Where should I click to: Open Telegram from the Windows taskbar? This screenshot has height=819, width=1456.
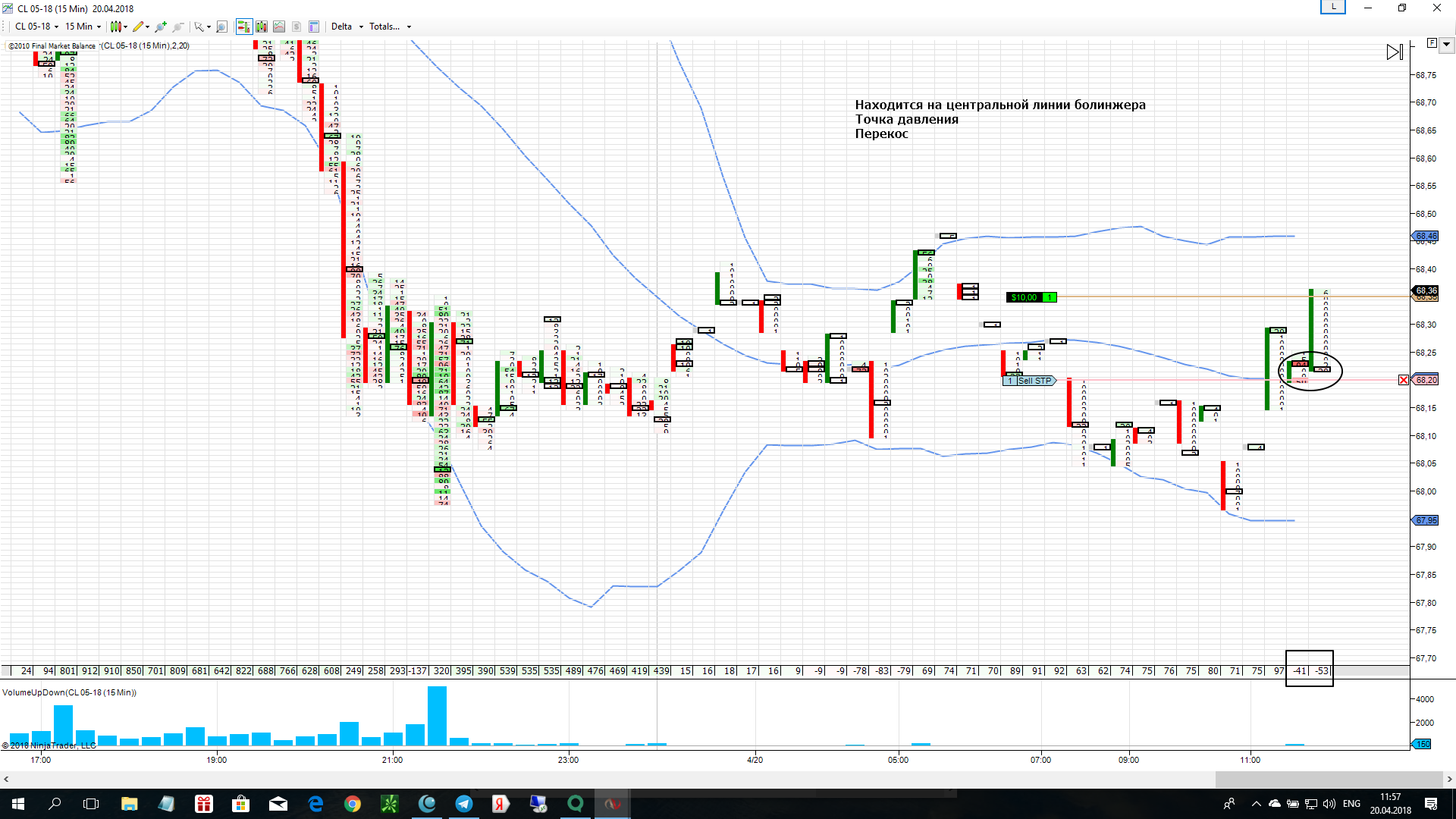tap(464, 804)
